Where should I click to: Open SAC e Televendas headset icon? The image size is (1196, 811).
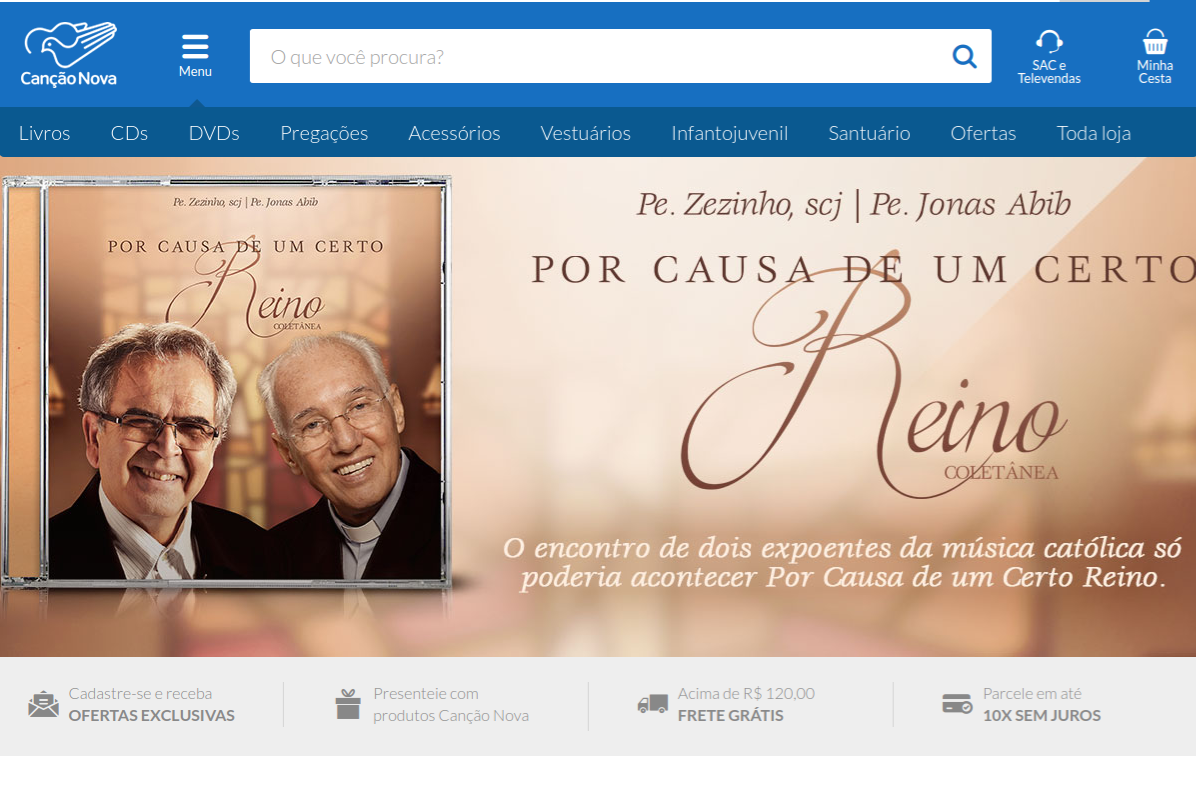pyautogui.click(x=1049, y=41)
